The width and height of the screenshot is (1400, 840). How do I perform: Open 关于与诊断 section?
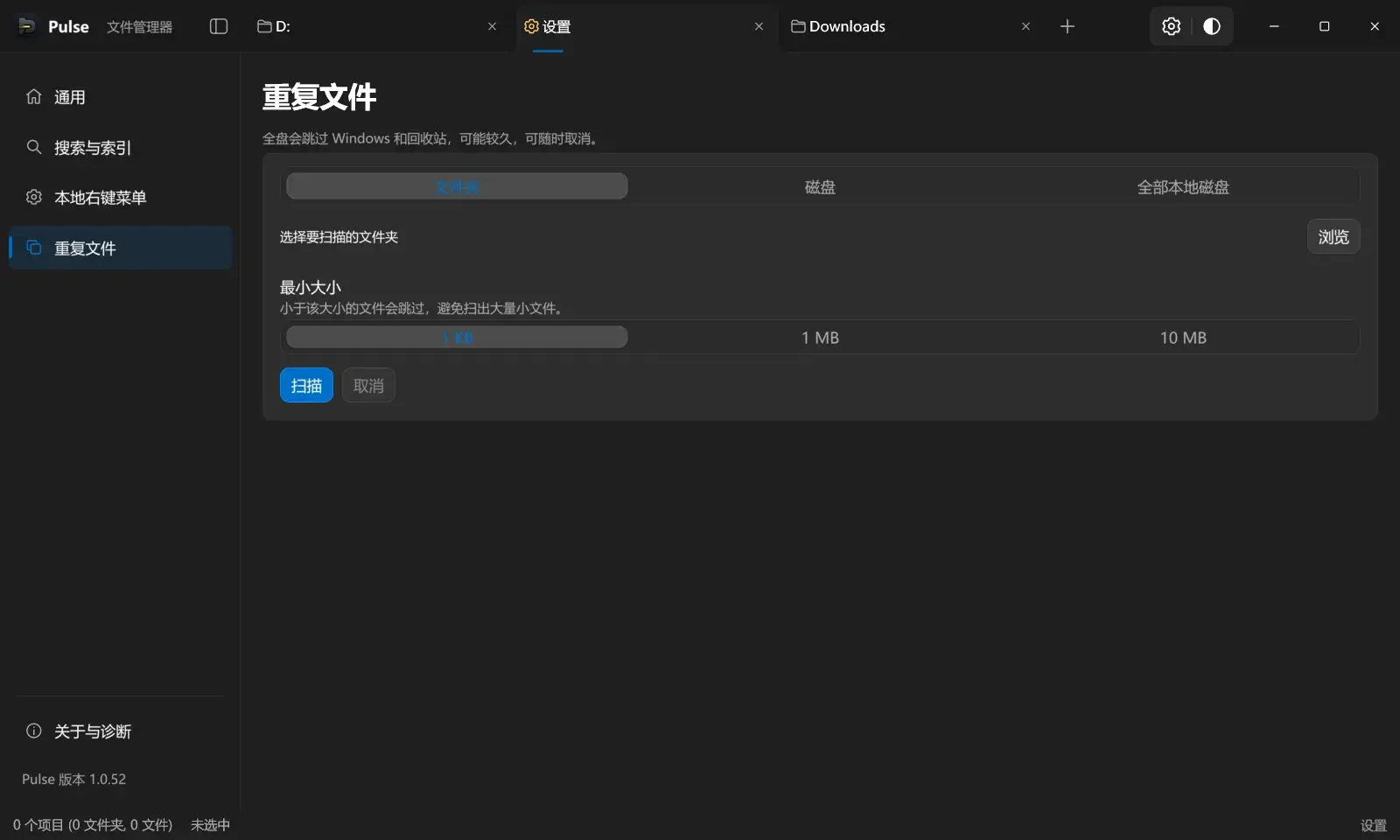121,731
